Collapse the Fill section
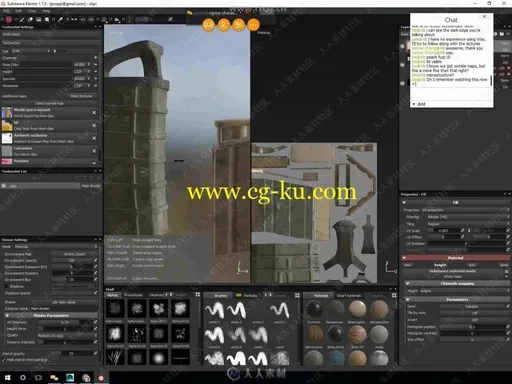 click(x=404, y=202)
